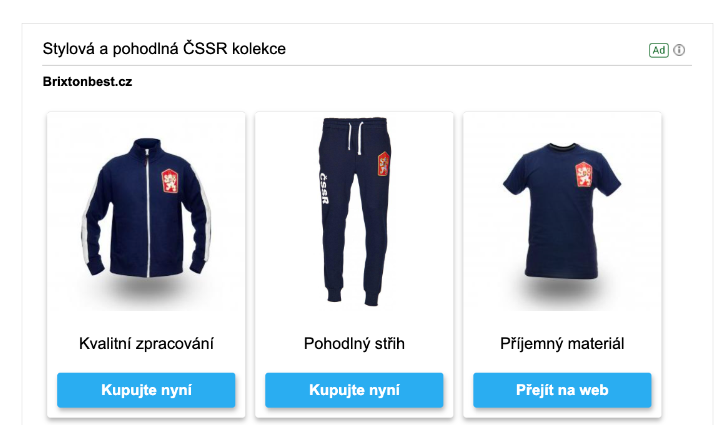
Task: Click the white drawstring on the sweatpants
Action: (x=355, y=137)
